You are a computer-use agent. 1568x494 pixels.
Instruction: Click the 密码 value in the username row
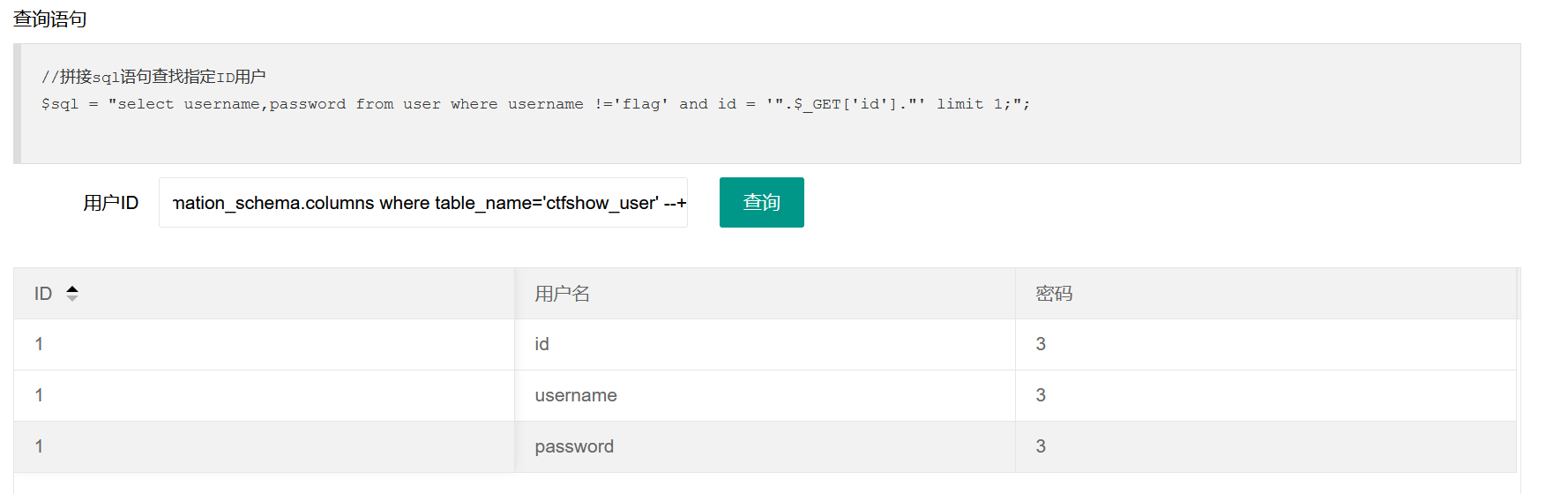(1041, 395)
